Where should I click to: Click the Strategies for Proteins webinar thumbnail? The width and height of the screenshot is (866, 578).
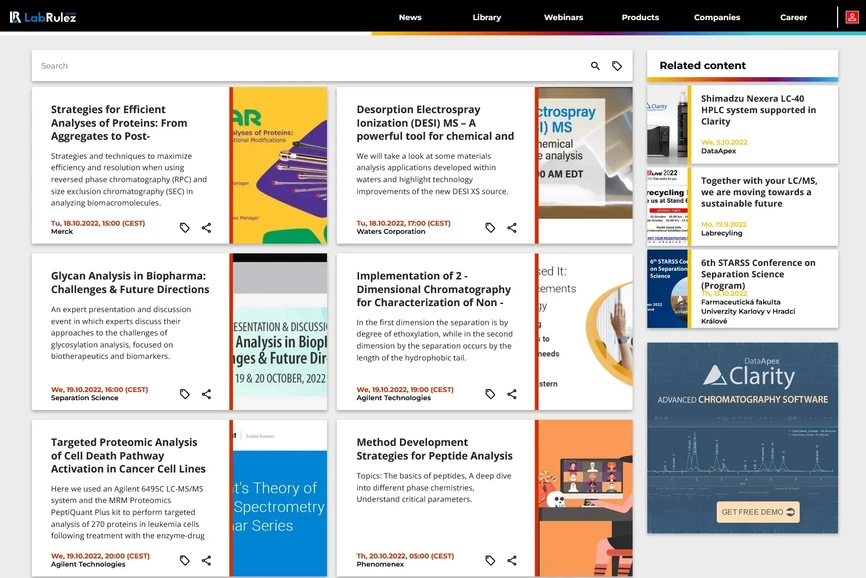click(280, 165)
